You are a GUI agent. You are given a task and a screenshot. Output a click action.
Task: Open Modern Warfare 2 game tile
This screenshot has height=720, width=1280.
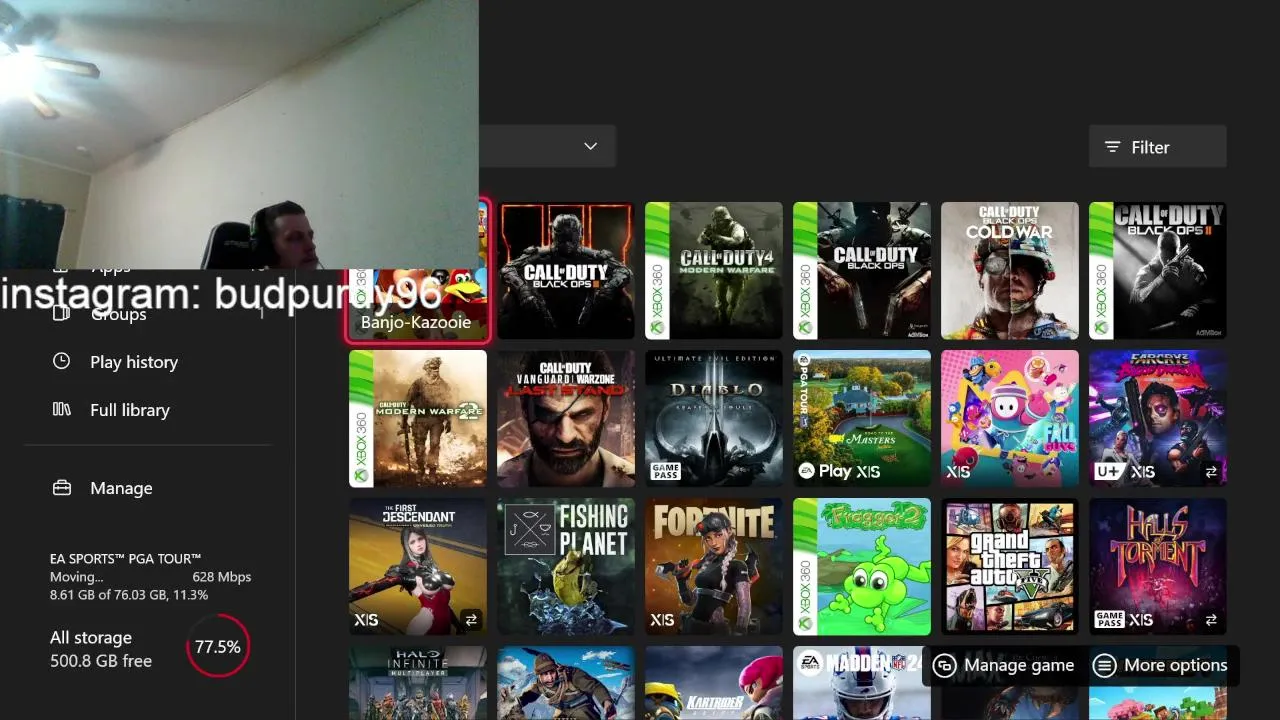(x=418, y=418)
